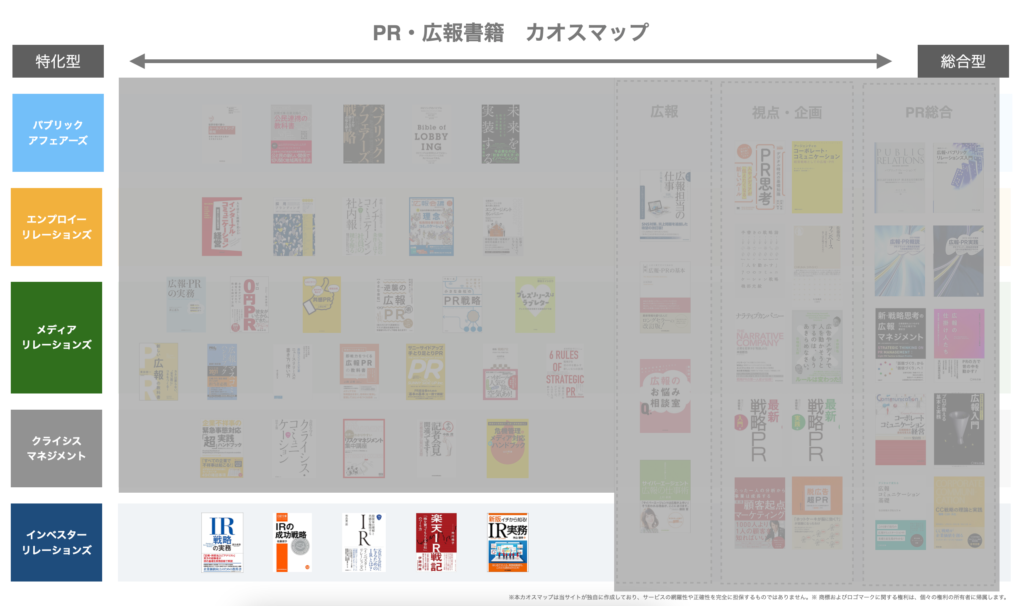Open the 緊急事態対応 超実践ハンドブック cover
This screenshot has height=606, width=1024.
pos(222,448)
